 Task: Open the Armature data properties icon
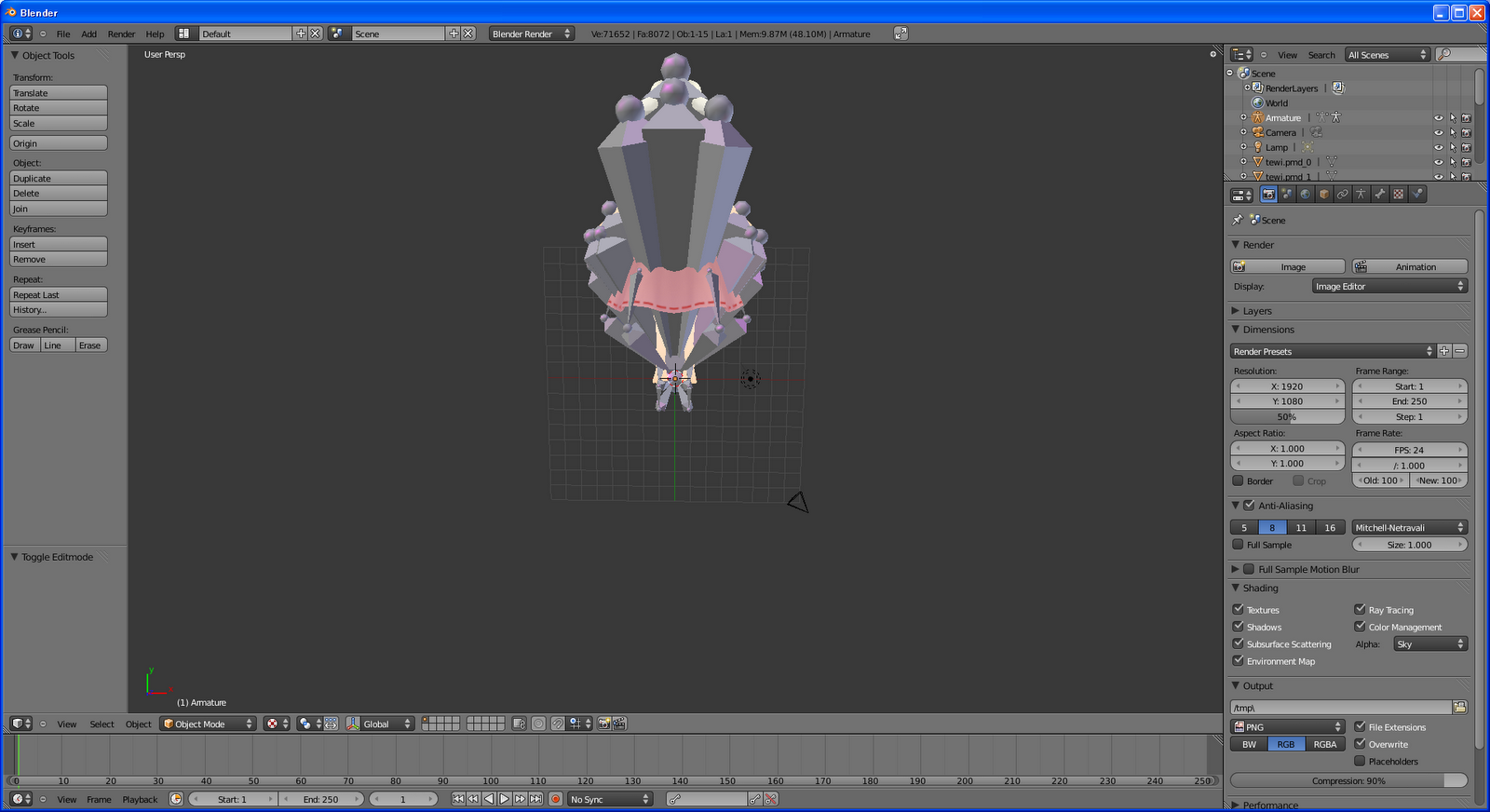tap(1361, 195)
